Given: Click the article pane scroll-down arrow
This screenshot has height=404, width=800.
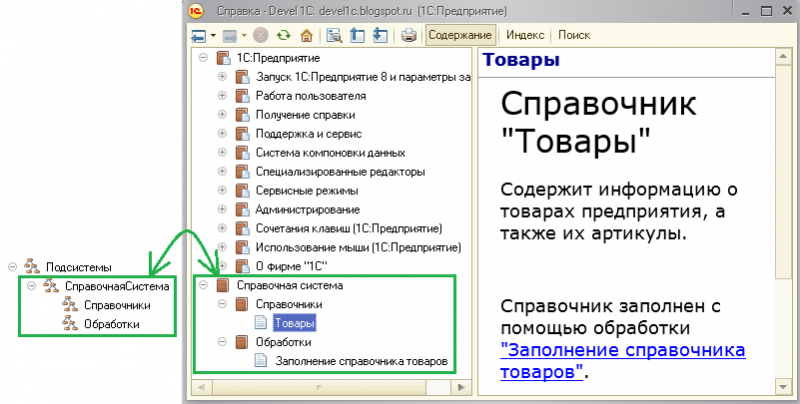Looking at the screenshot, I should coord(783,388).
